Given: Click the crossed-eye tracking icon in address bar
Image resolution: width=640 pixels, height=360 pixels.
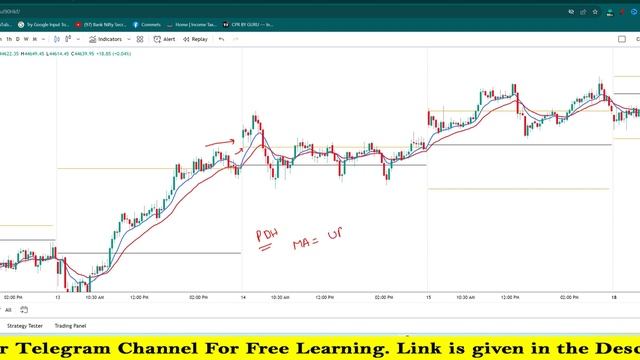Looking at the screenshot, I should 571,12.
